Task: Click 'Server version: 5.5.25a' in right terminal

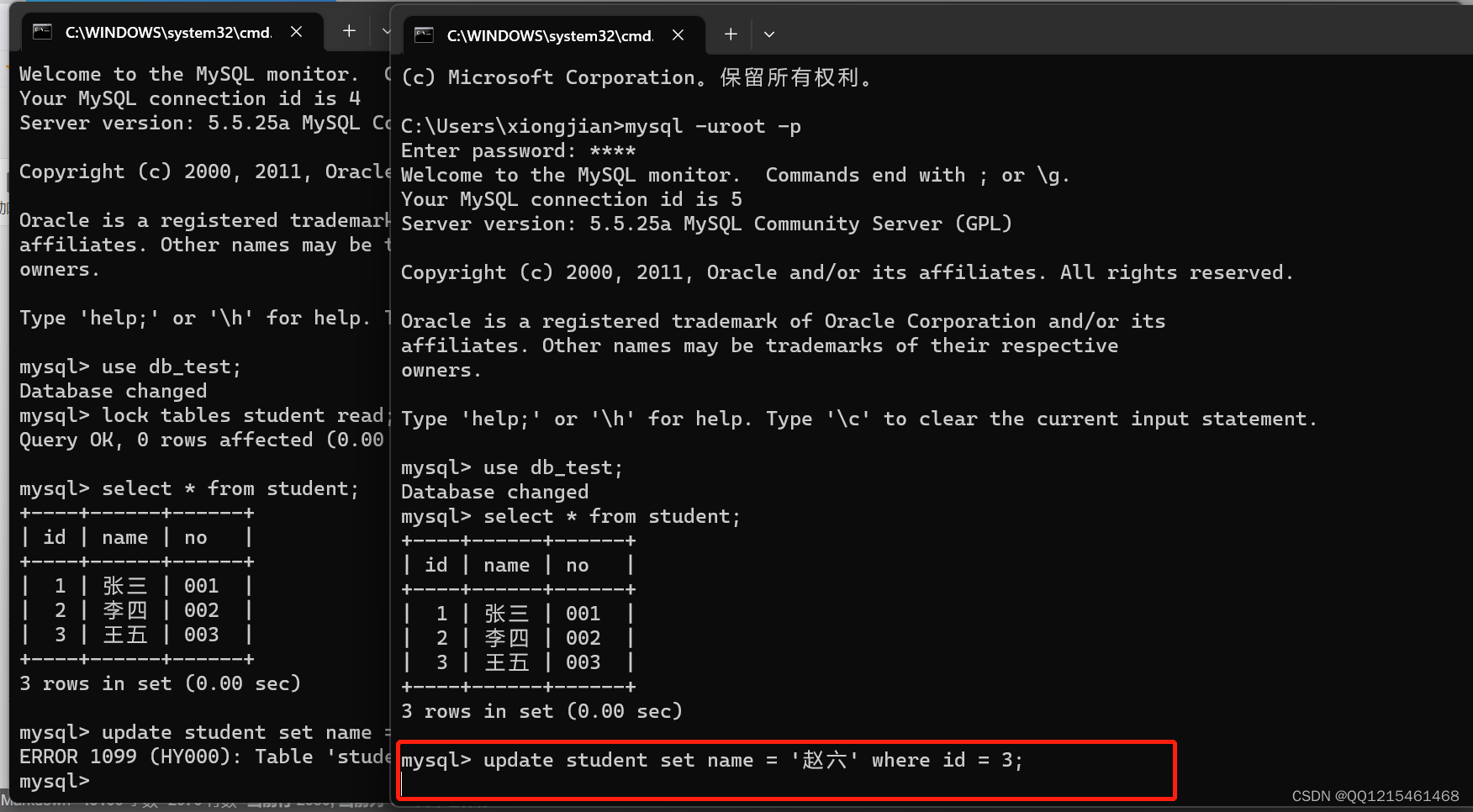Action: [536, 224]
